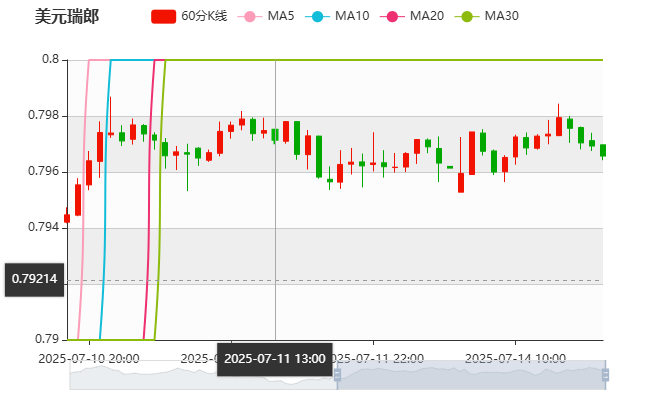Click the left data zoom slider handle
This screenshot has height=400, width=670.
[337, 375]
